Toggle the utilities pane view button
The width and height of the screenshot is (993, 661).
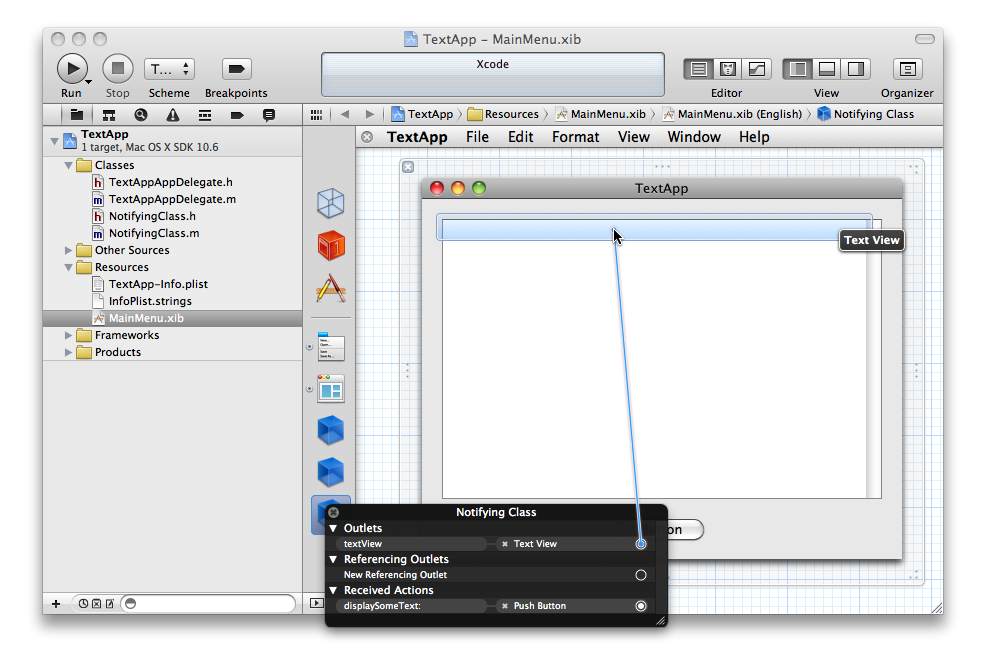tap(856, 69)
